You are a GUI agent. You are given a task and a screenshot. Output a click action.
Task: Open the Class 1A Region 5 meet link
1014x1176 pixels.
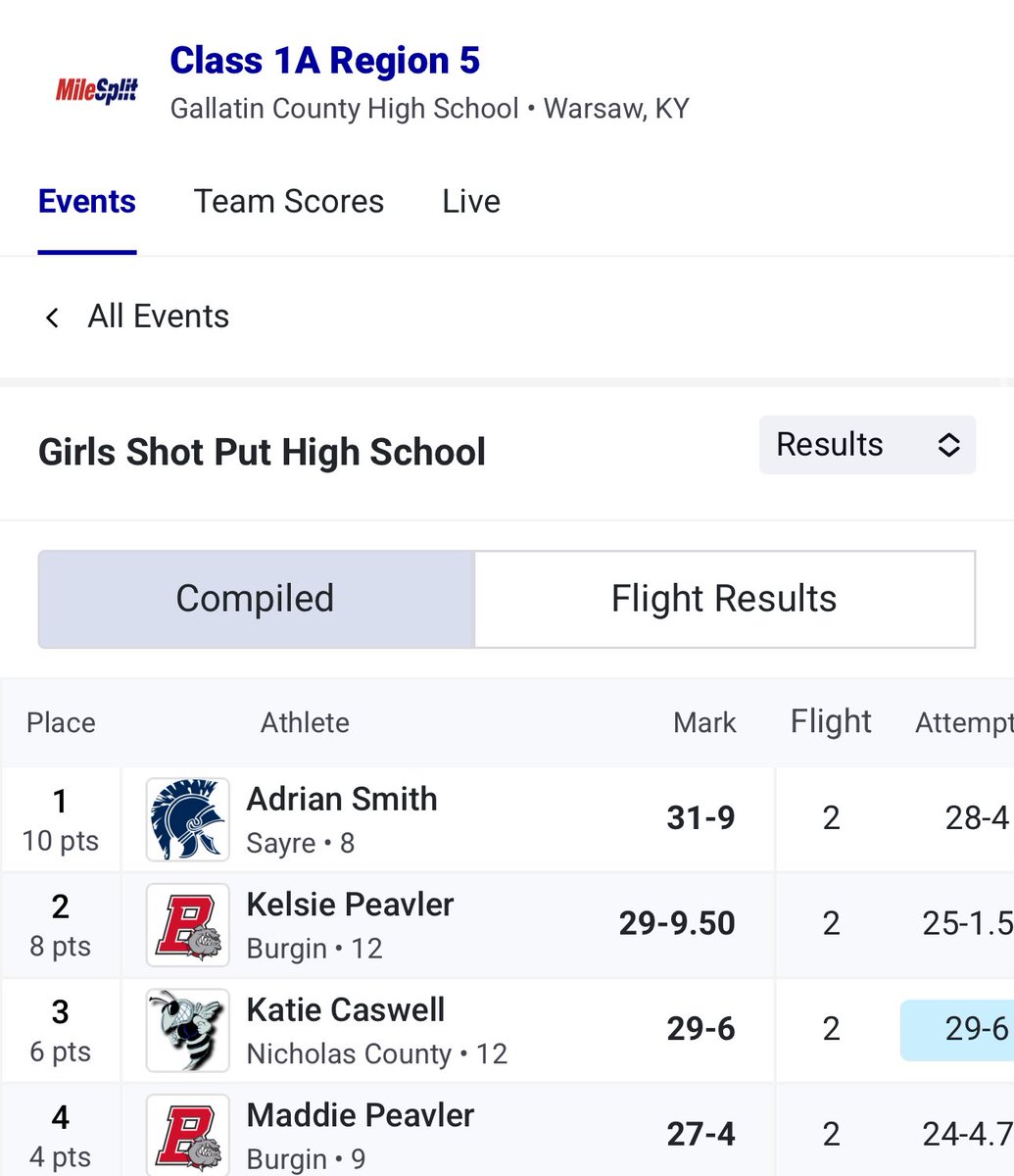coord(325,61)
